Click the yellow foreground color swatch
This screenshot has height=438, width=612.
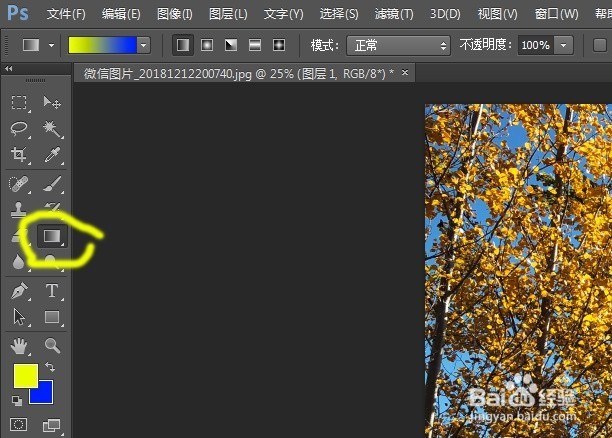(x=26, y=376)
